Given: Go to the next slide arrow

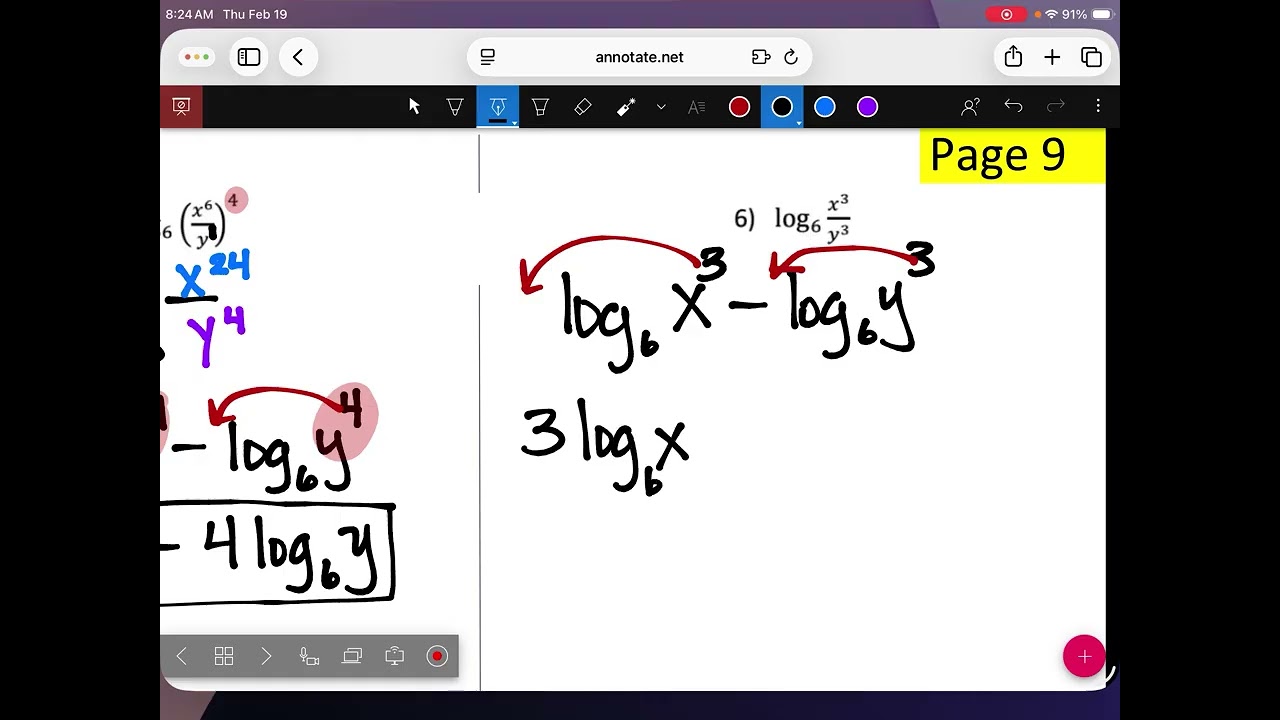Looking at the screenshot, I should point(266,656).
